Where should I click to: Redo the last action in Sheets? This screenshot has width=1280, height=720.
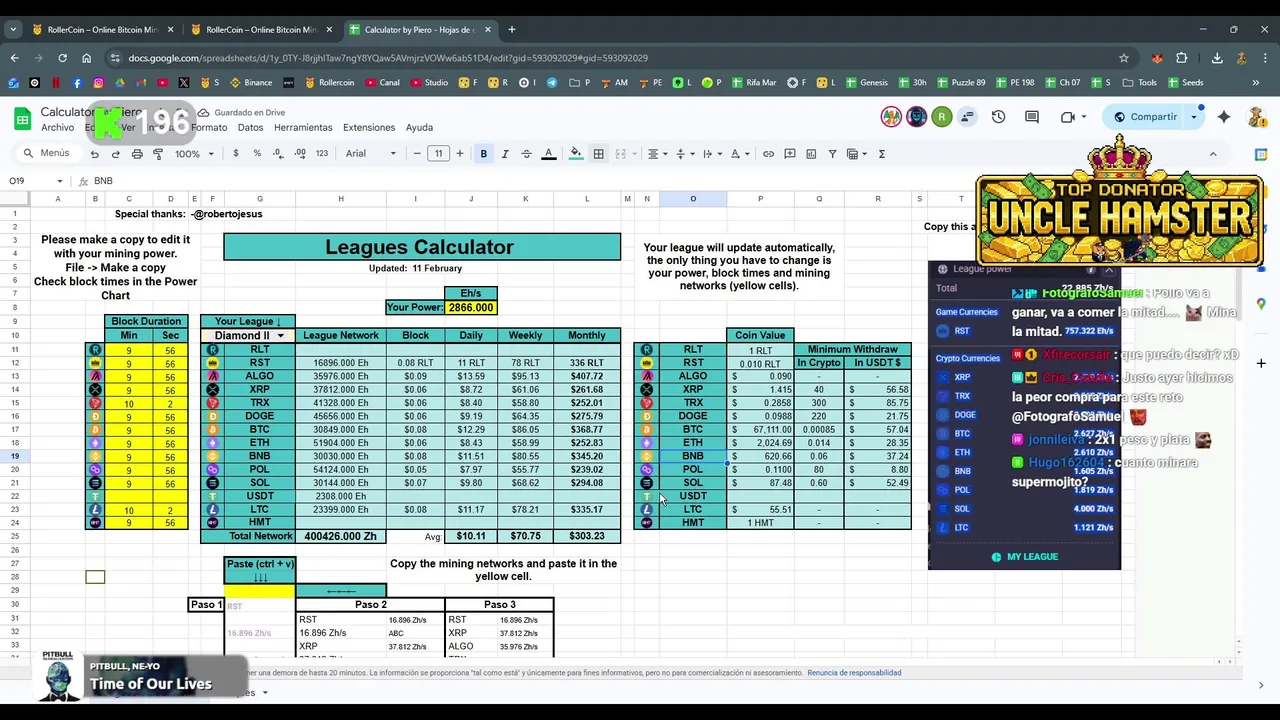click(x=115, y=154)
